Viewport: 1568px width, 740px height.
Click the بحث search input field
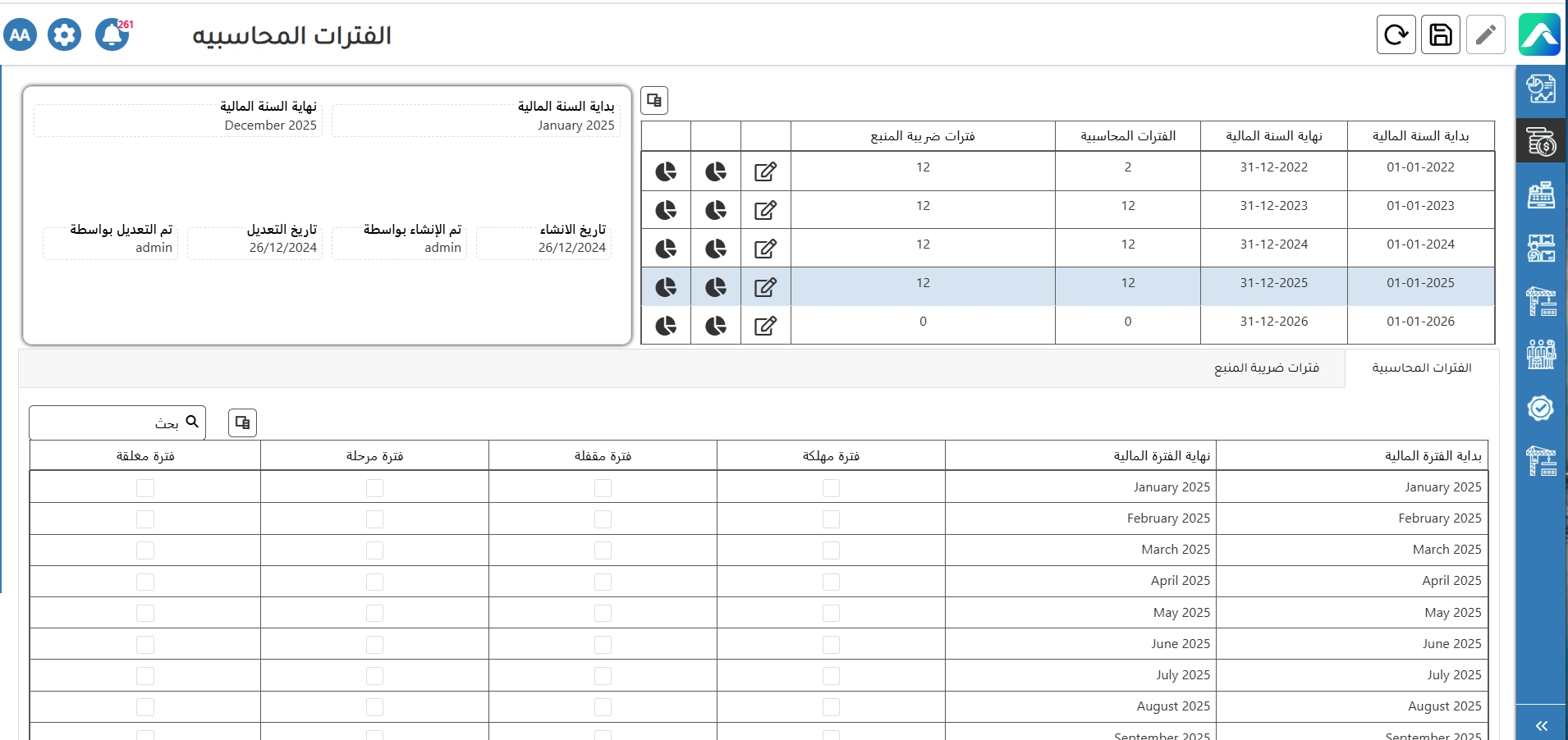click(107, 423)
